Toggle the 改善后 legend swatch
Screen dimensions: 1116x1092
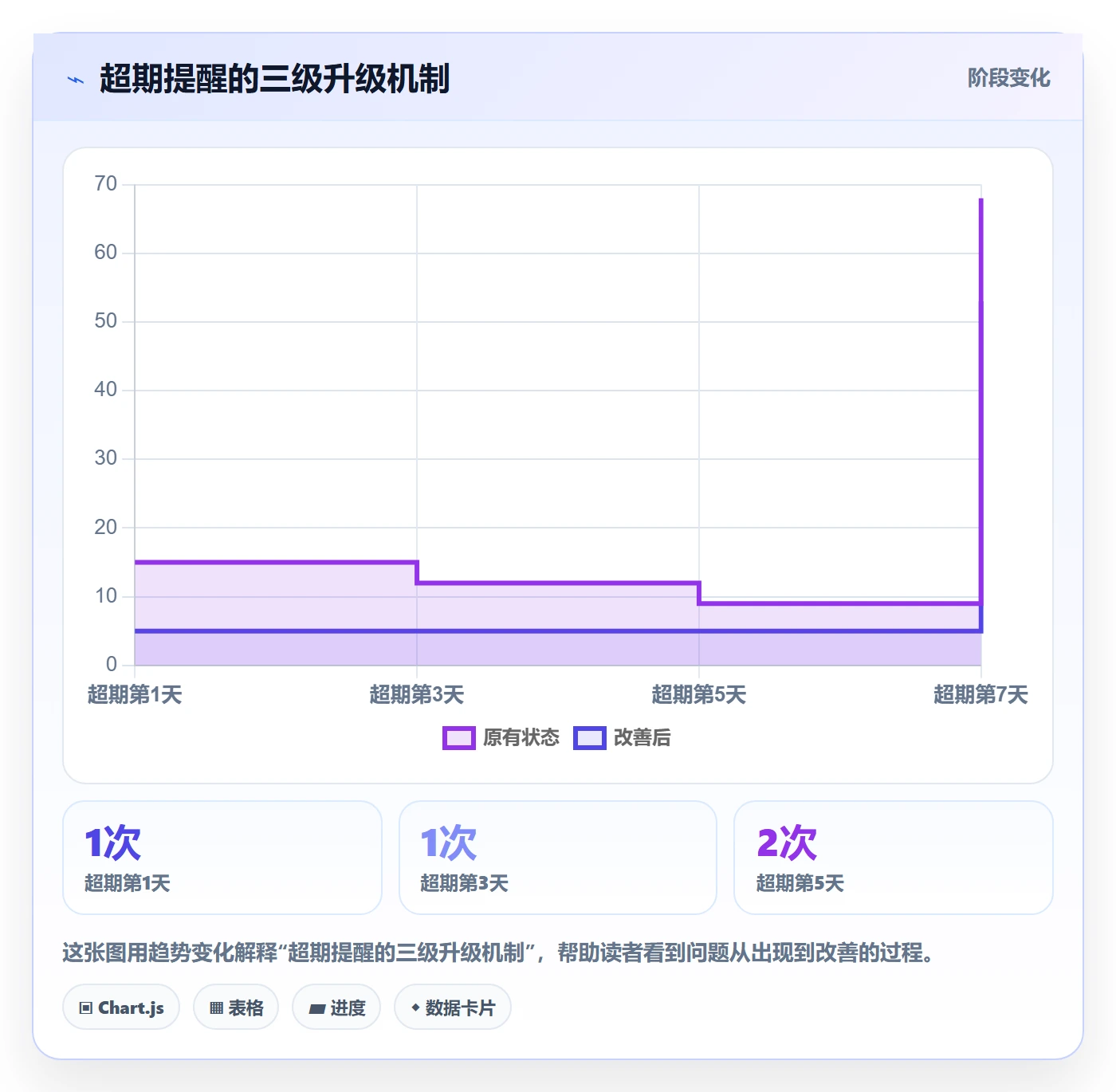pos(589,738)
